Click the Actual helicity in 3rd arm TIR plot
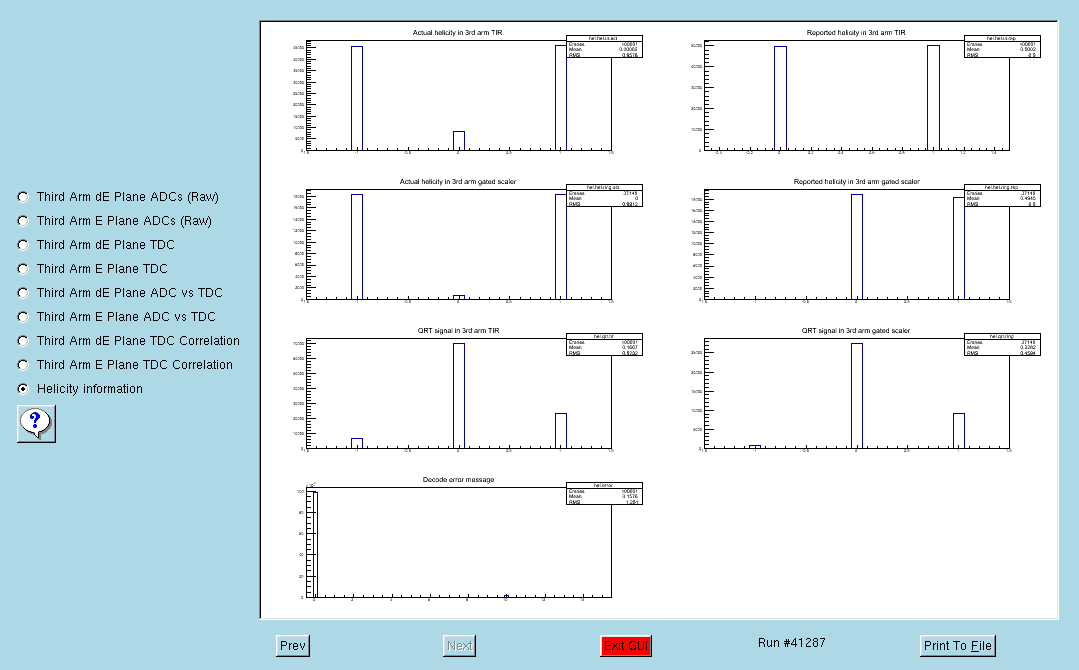Viewport: 1079px width, 670px height. (x=459, y=96)
